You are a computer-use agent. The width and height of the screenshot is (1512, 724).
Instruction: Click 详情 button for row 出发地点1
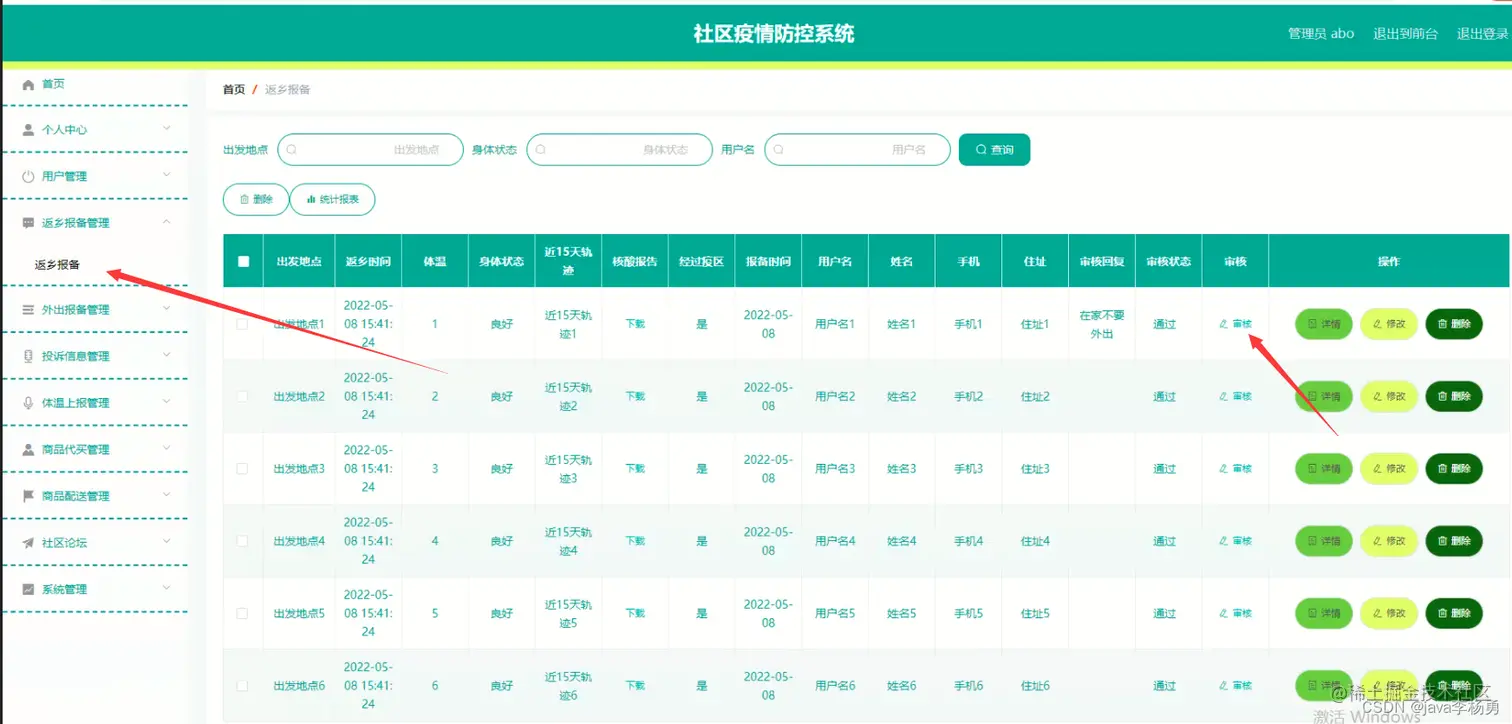(x=1324, y=324)
